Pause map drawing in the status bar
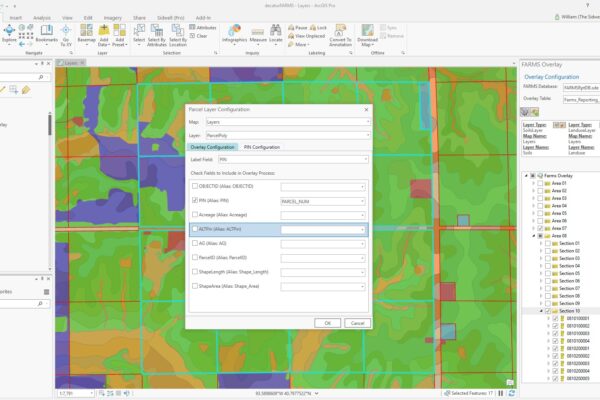Screen dimensions: 600x400 coord(501,393)
